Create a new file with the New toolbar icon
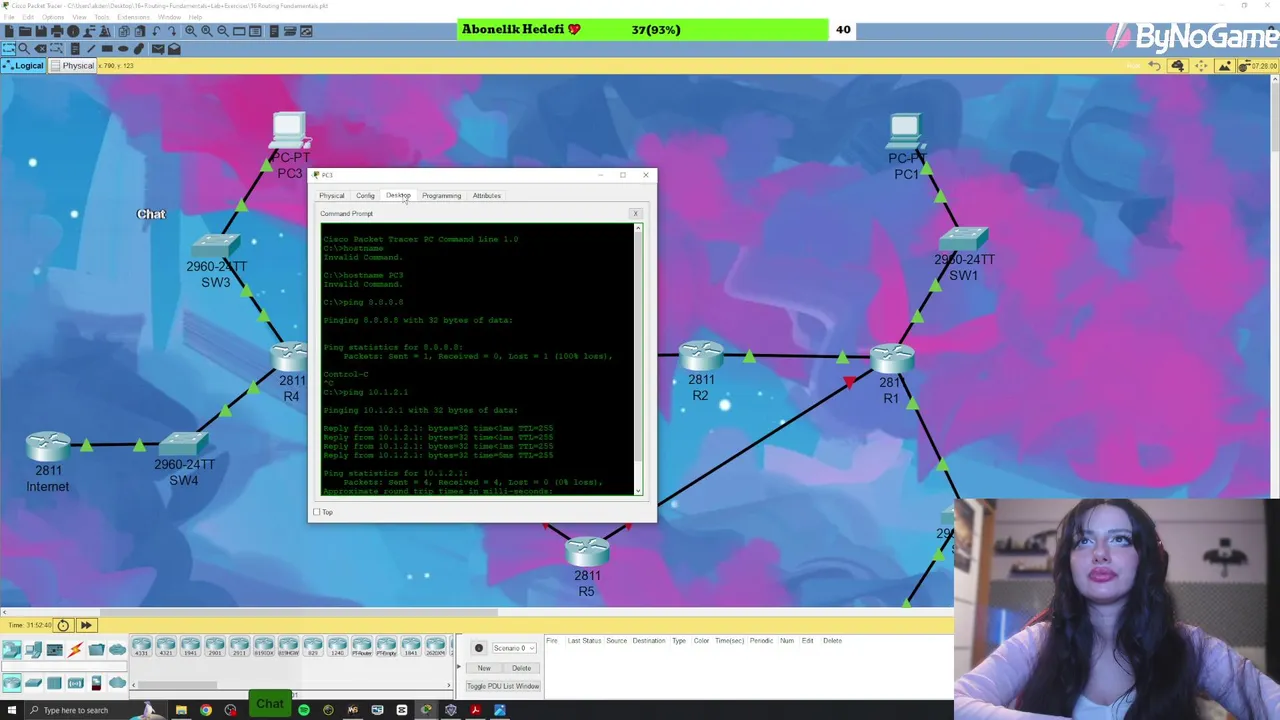 [9, 31]
